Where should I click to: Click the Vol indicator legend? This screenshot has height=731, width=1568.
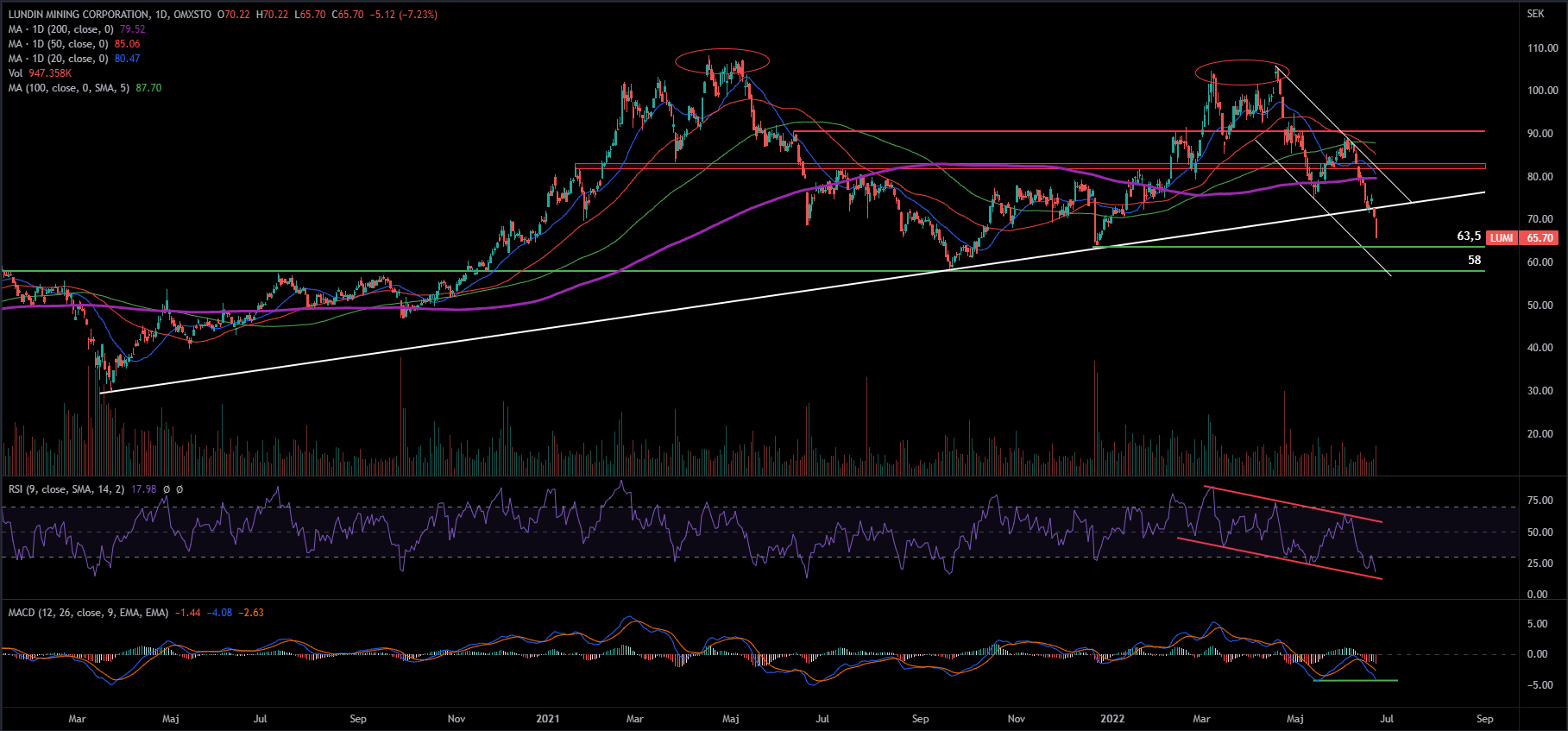(x=16, y=73)
